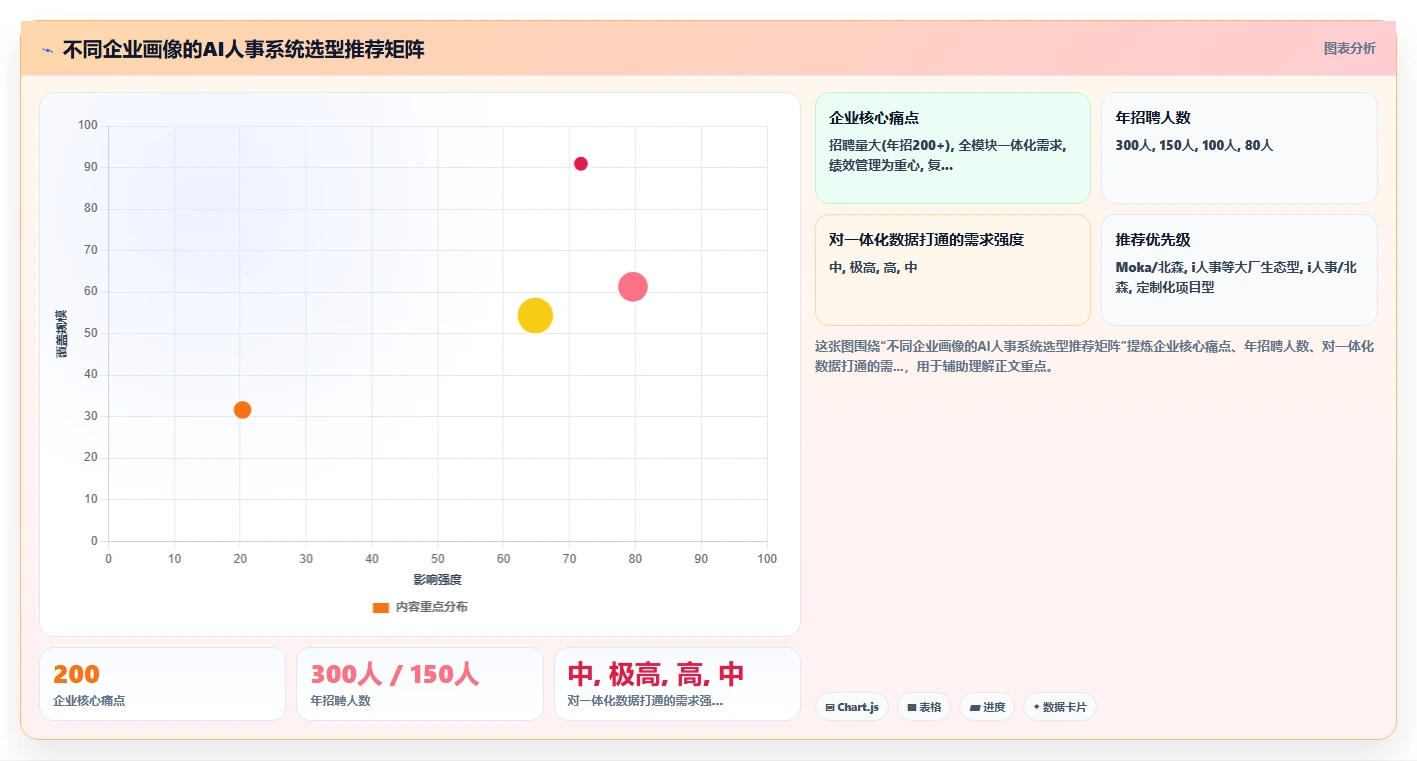The image size is (1417, 761).
Task: Open the 企业核心痛点 info card
Action: tap(953, 148)
